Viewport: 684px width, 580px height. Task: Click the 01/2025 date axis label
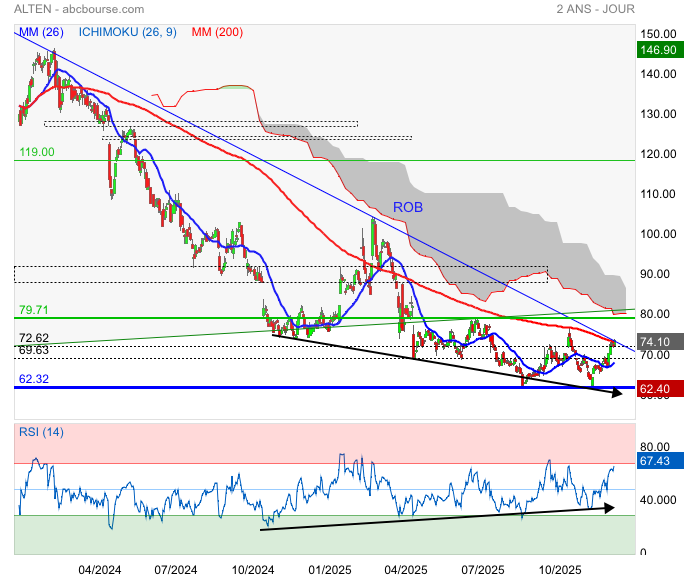(x=330, y=570)
